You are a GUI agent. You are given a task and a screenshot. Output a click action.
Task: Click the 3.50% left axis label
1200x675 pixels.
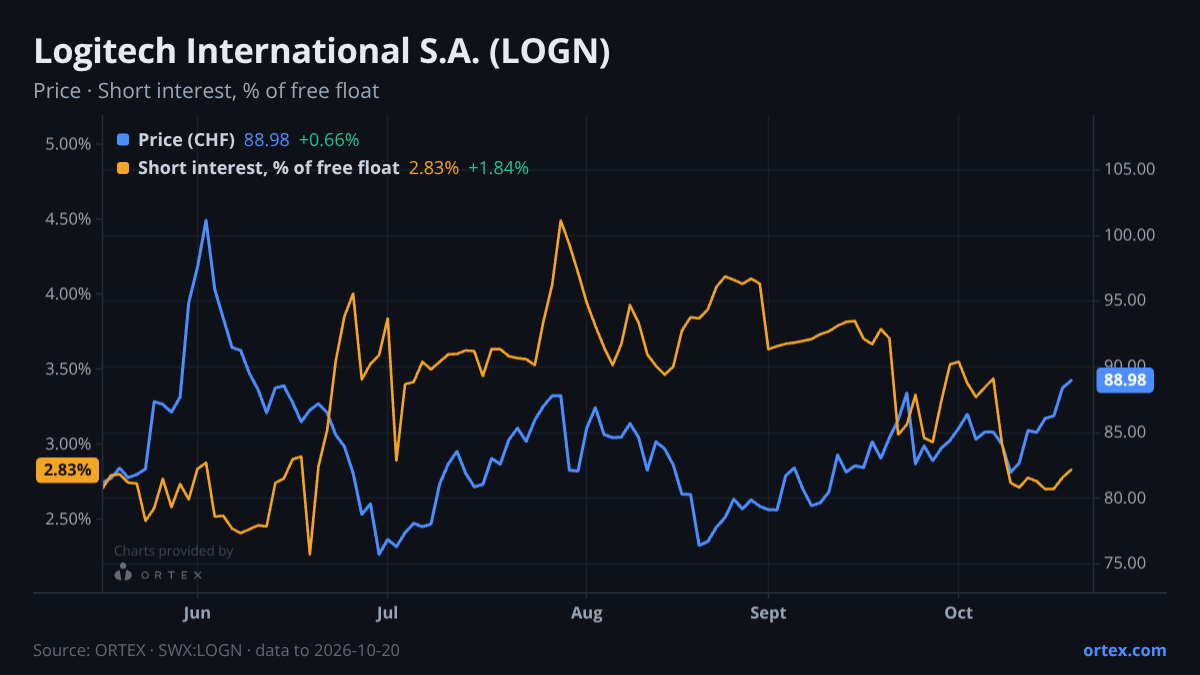pos(68,369)
